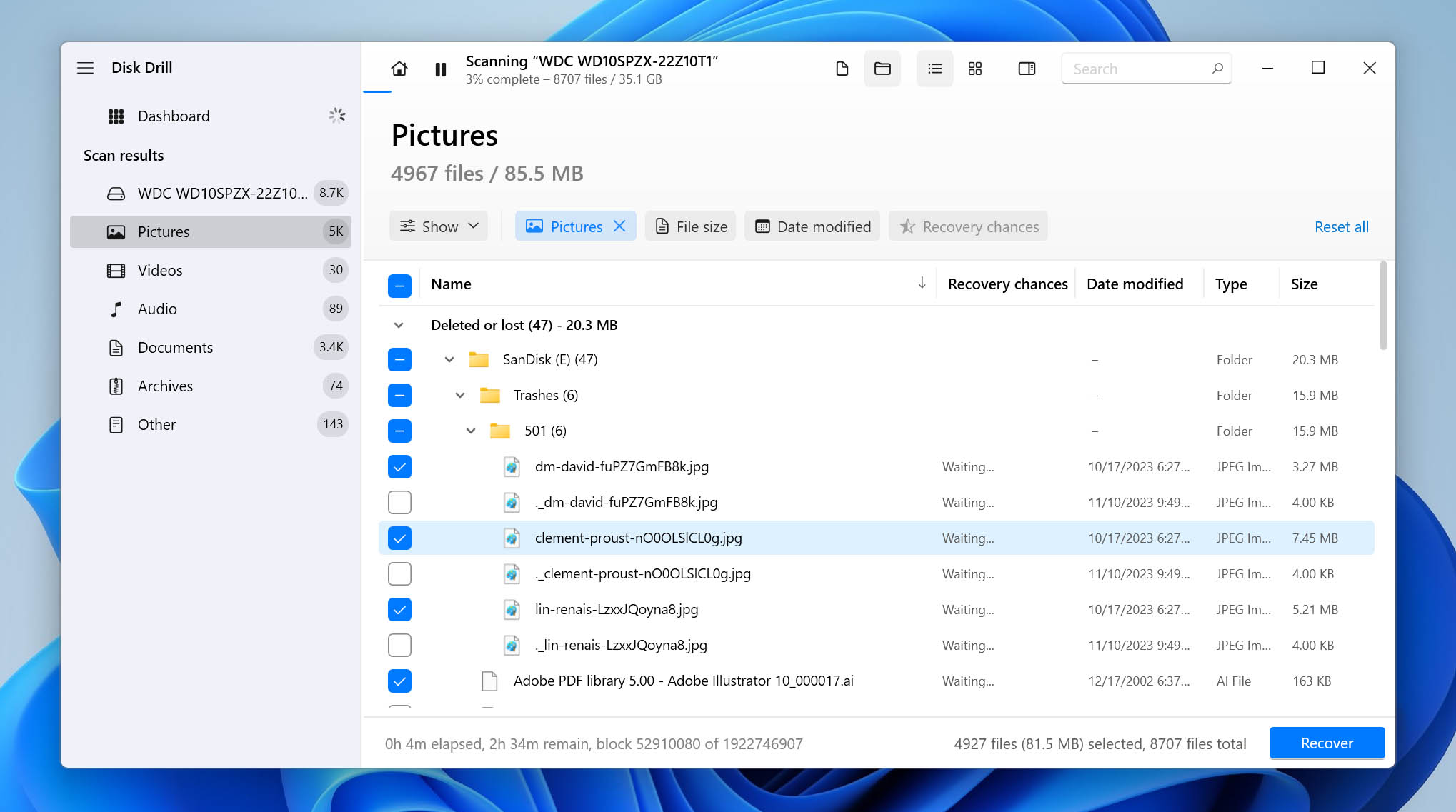Click the Trashes folder icon
The image size is (1456, 812).
(489, 395)
